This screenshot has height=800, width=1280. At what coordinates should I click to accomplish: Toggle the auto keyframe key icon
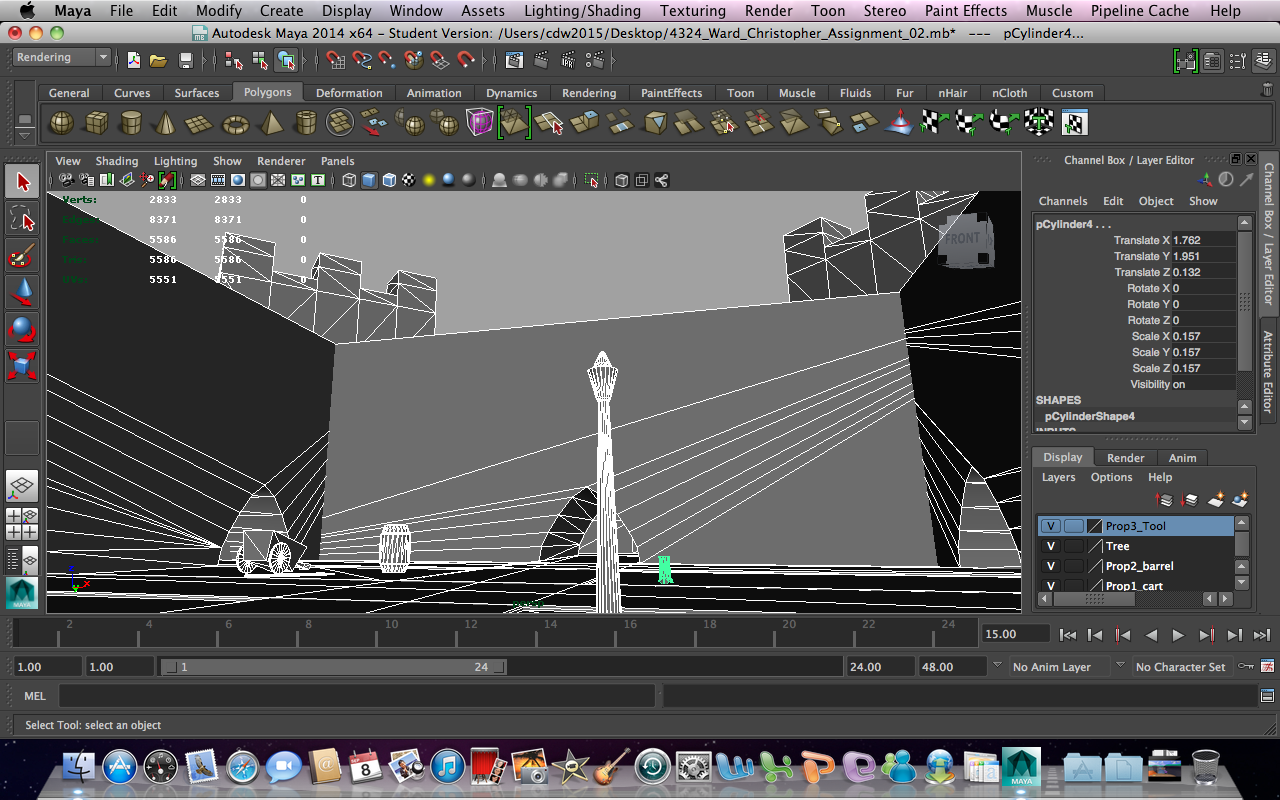1245,666
